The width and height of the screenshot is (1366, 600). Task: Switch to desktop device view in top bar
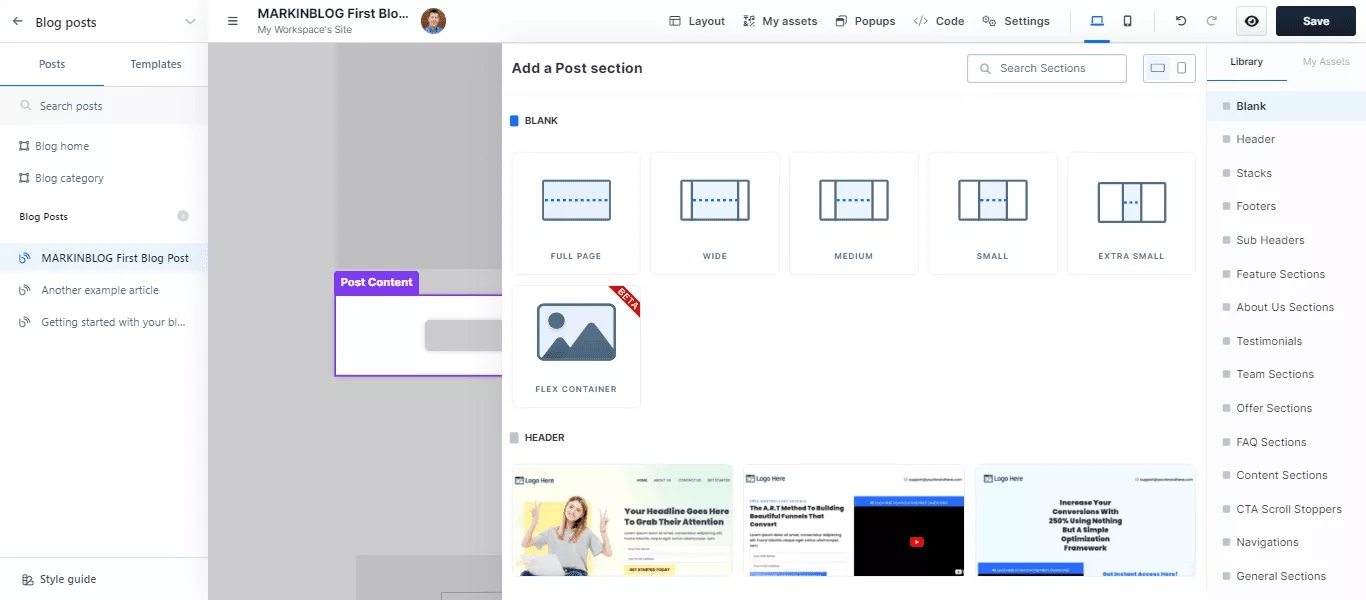[x=1097, y=21]
